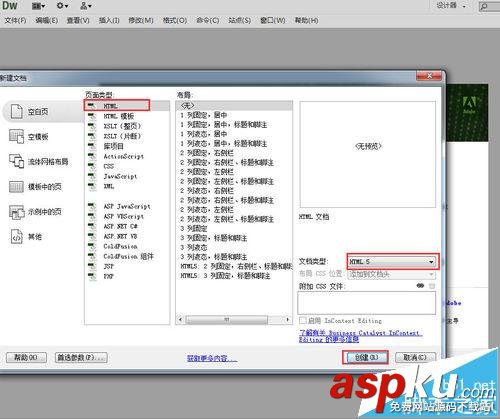Click the Dw application logo
This screenshot has height=419, width=500.
[x=10, y=6]
